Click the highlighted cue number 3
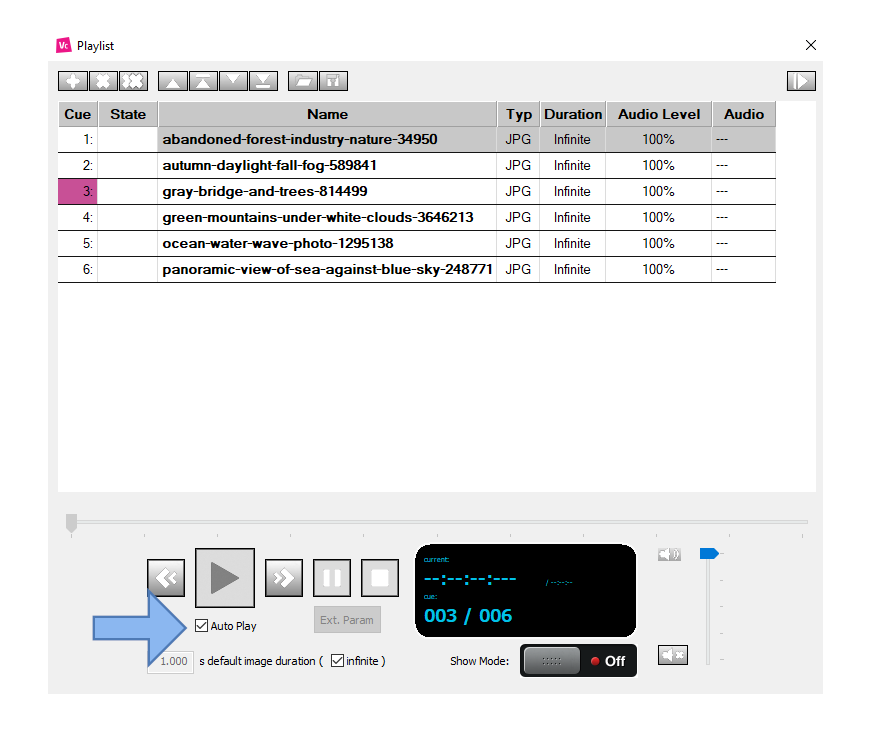Viewport: 870px width, 735px height. click(x=78, y=191)
